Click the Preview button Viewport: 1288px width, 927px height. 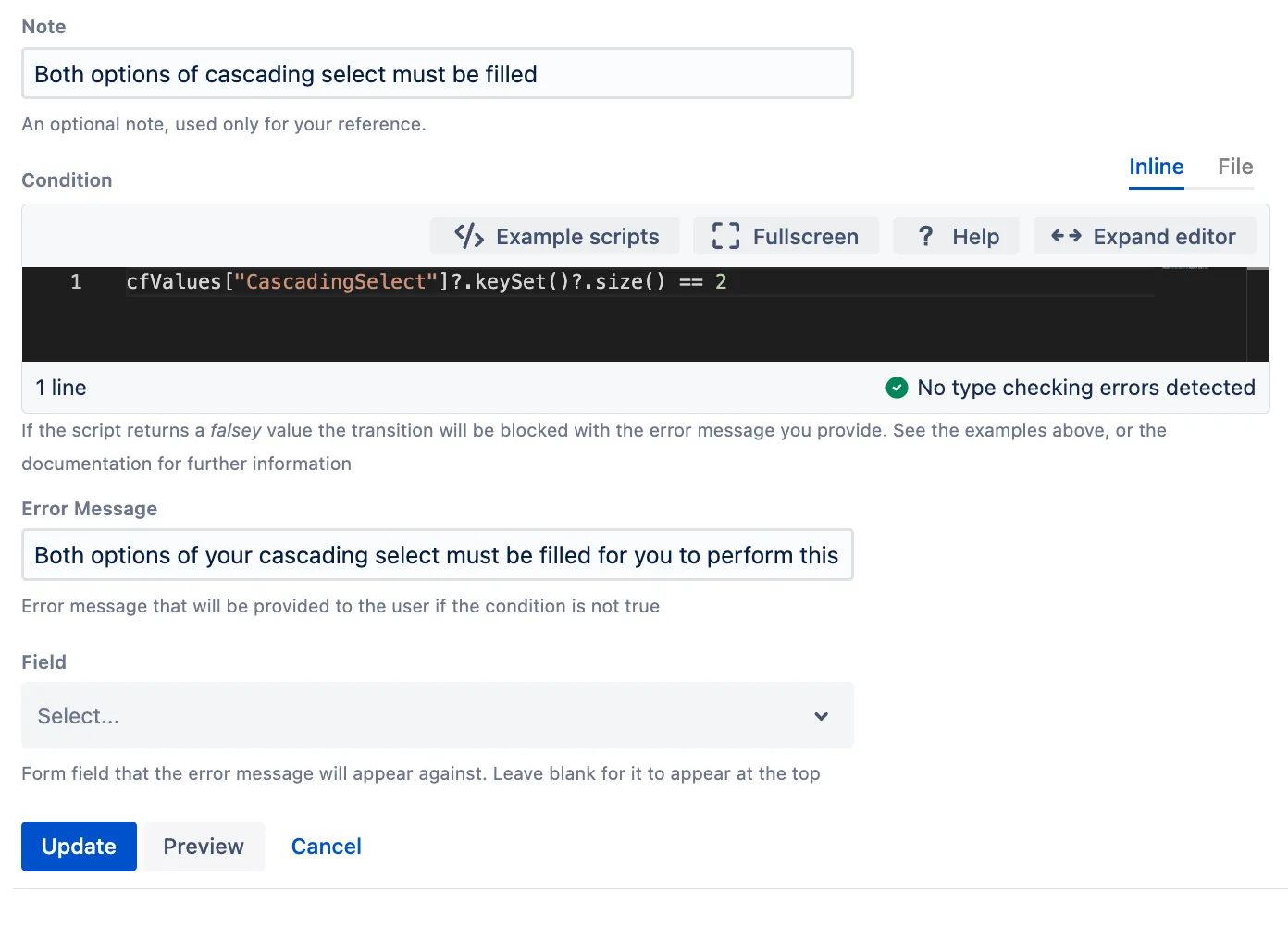pos(204,847)
